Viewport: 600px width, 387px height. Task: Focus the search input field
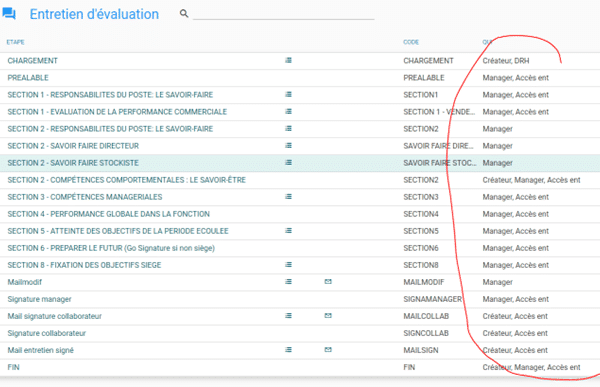284,14
